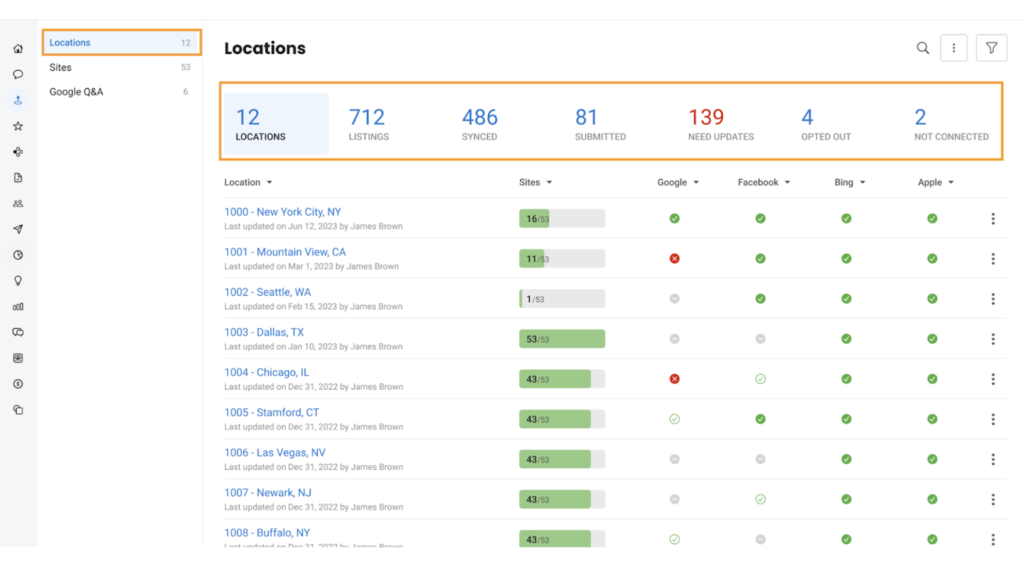Select the 712 Listings summary tab

[369, 123]
